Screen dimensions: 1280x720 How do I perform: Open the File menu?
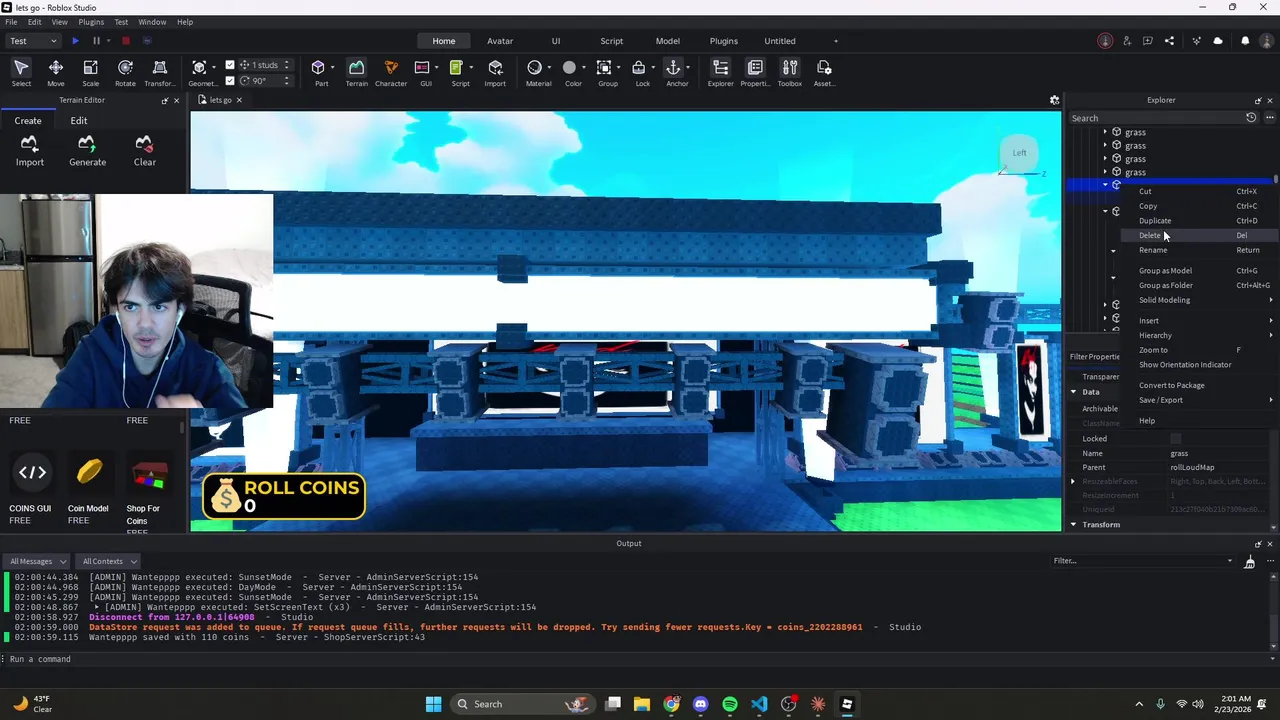tap(11, 22)
